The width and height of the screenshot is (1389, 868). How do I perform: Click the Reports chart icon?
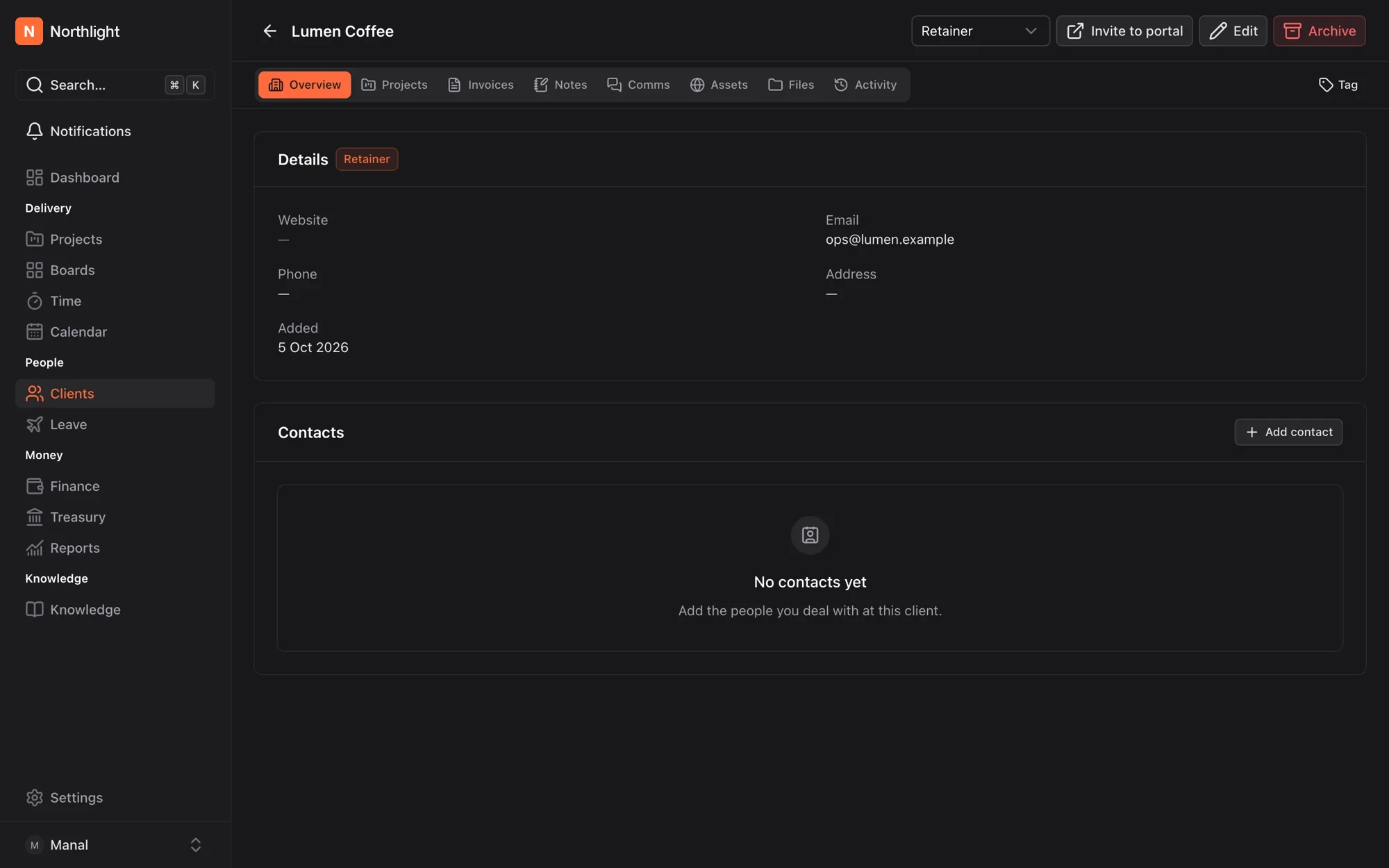(x=35, y=548)
